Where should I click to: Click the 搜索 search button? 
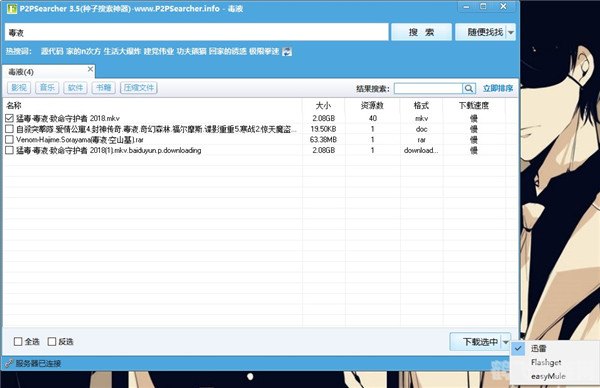pyautogui.click(x=421, y=32)
